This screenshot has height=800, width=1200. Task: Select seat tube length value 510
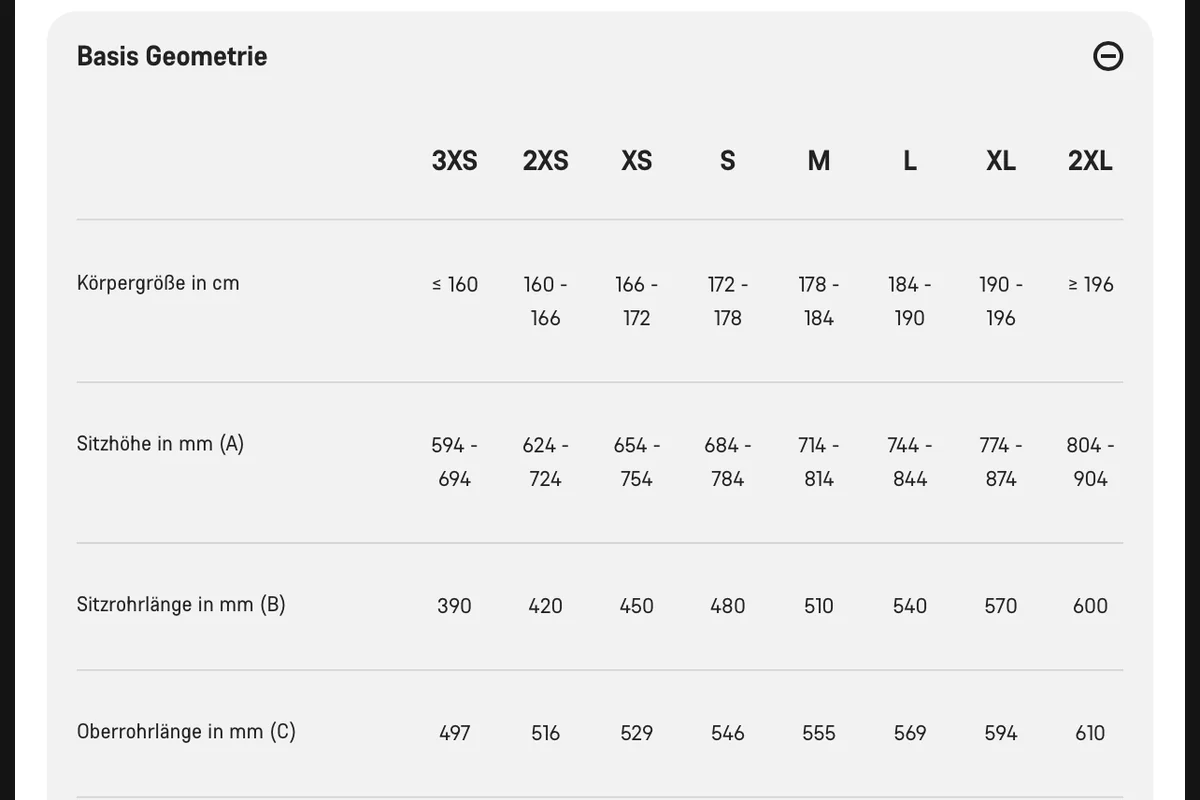click(818, 606)
